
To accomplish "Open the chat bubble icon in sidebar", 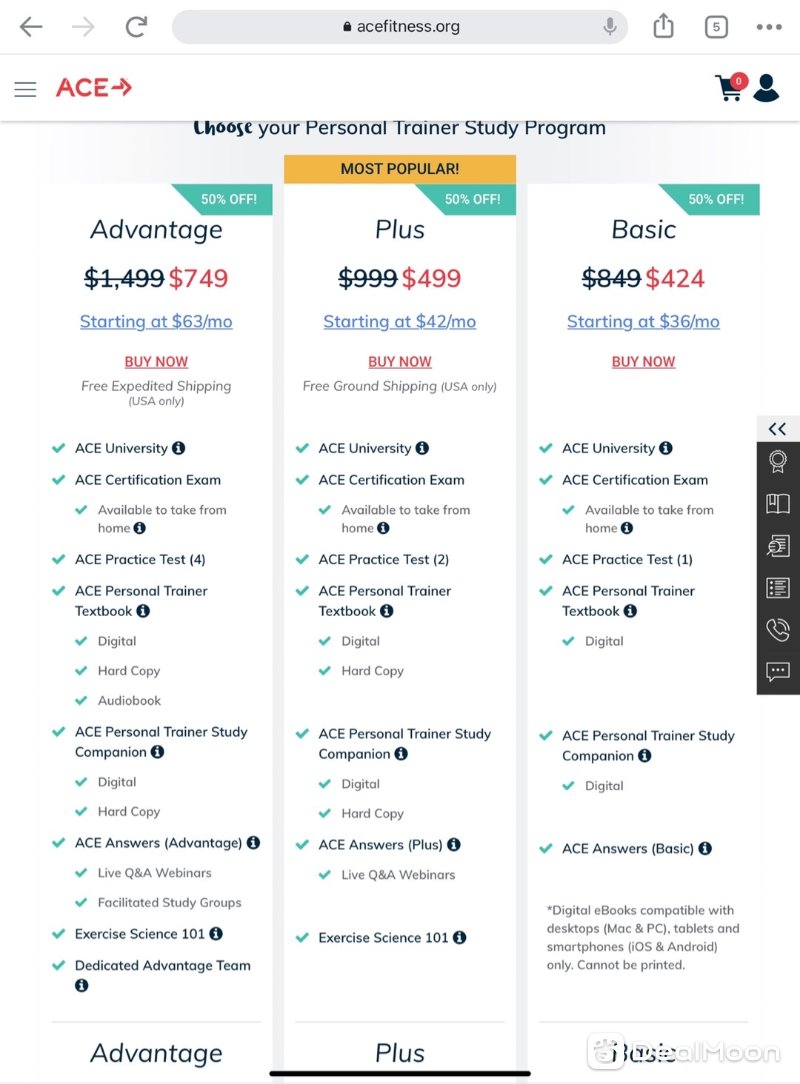I will 778,671.
